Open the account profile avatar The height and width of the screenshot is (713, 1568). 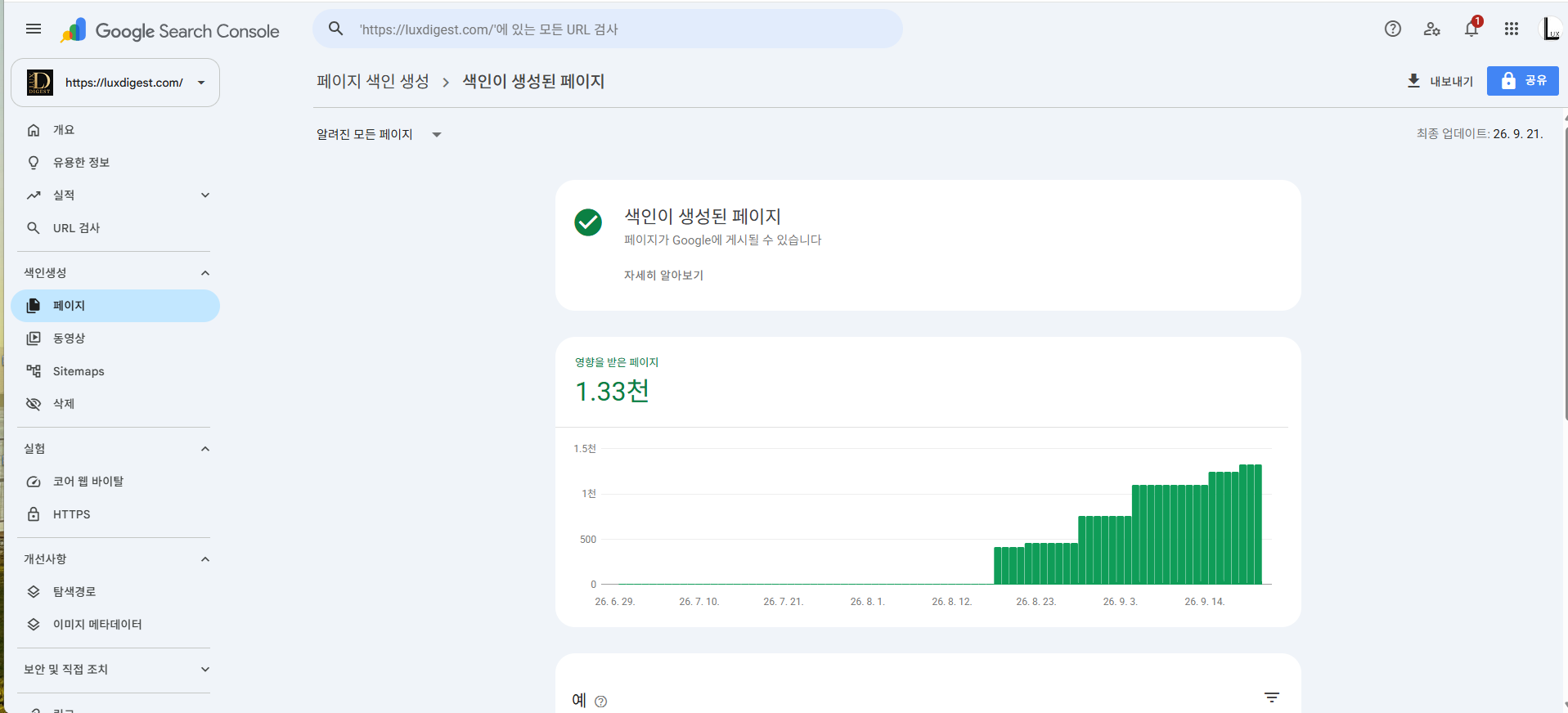point(1552,29)
